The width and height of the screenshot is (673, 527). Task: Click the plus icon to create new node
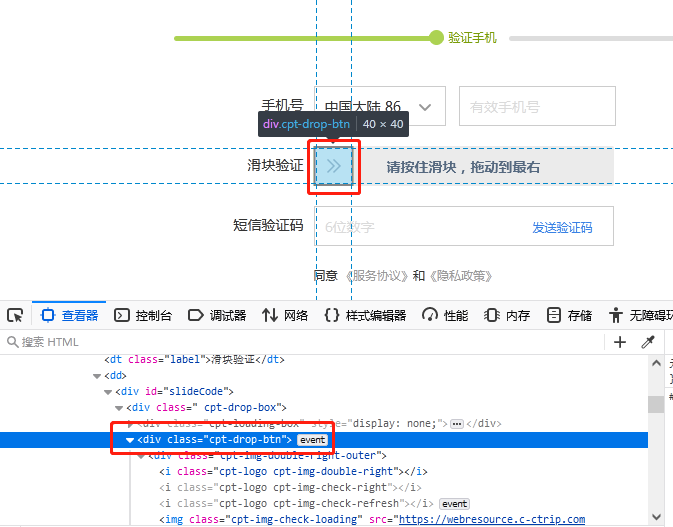click(620, 342)
